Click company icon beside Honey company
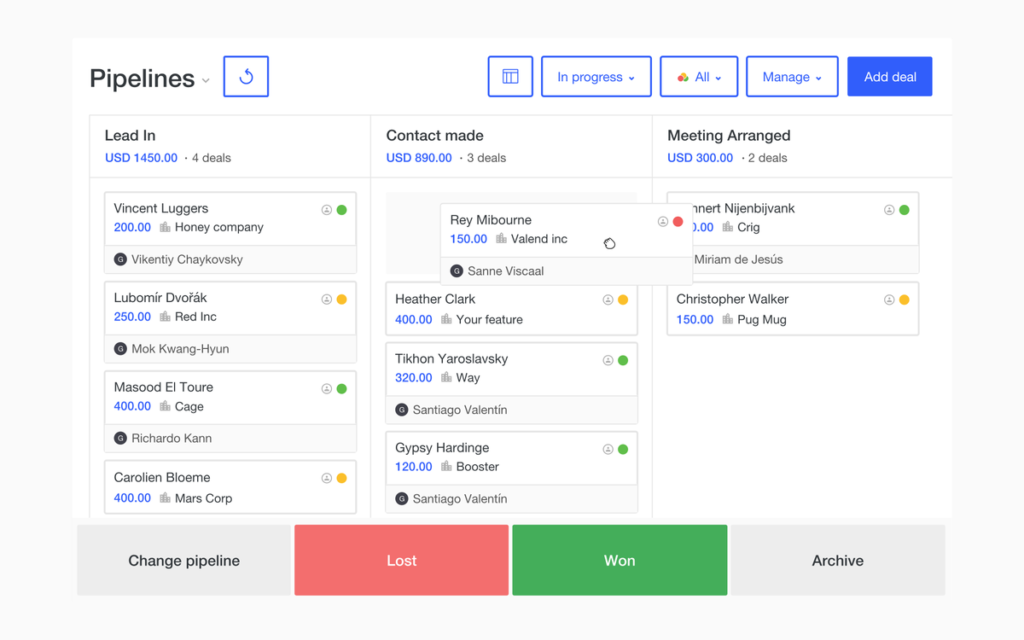The image size is (1024, 640). 165,227
